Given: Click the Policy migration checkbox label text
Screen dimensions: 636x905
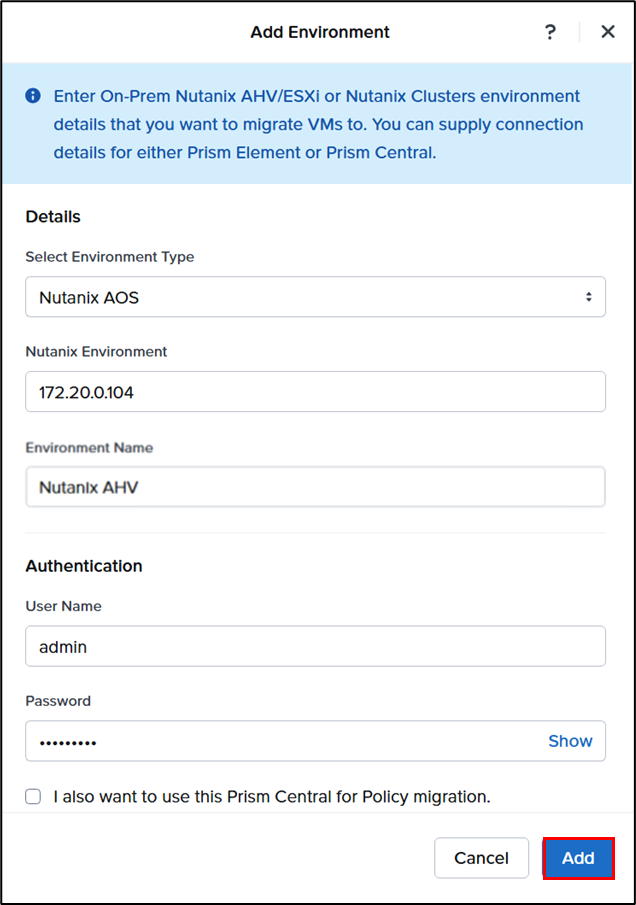Looking at the screenshot, I should click(x=271, y=797).
